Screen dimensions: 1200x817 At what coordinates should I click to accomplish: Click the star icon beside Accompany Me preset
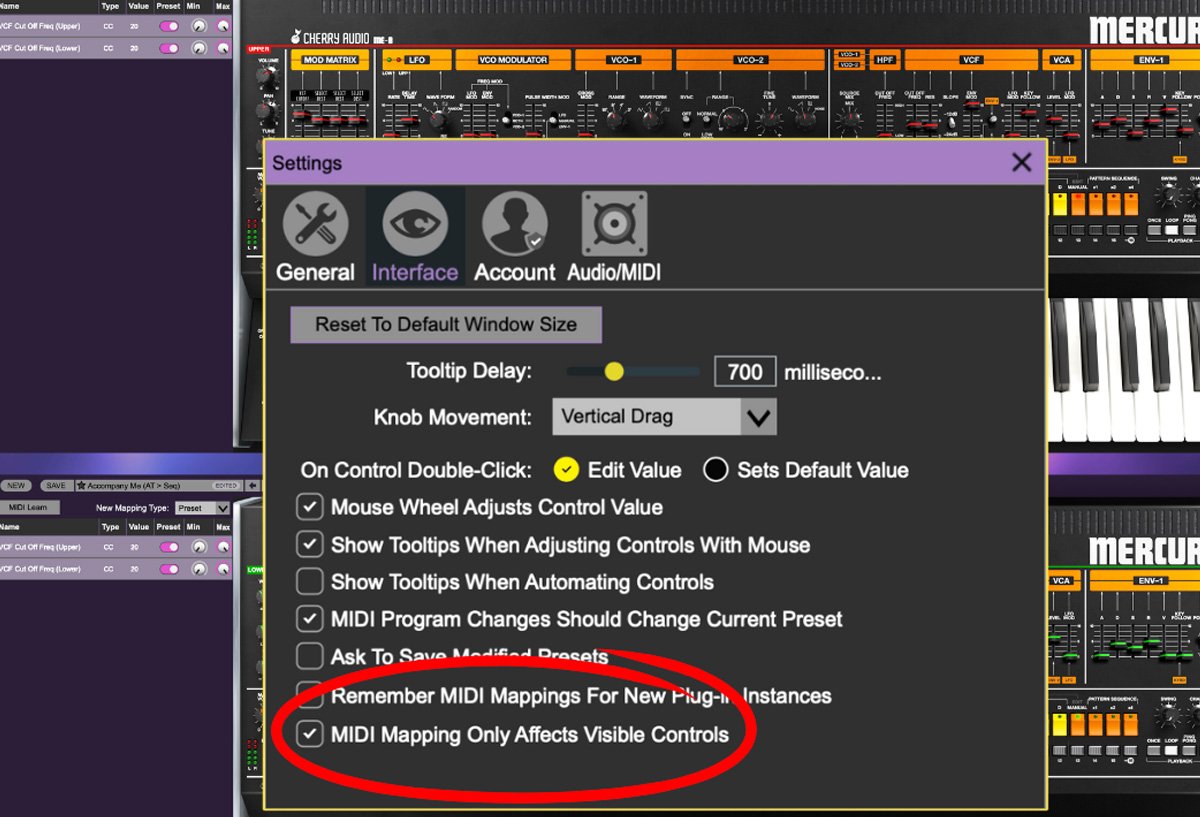[x=81, y=486]
